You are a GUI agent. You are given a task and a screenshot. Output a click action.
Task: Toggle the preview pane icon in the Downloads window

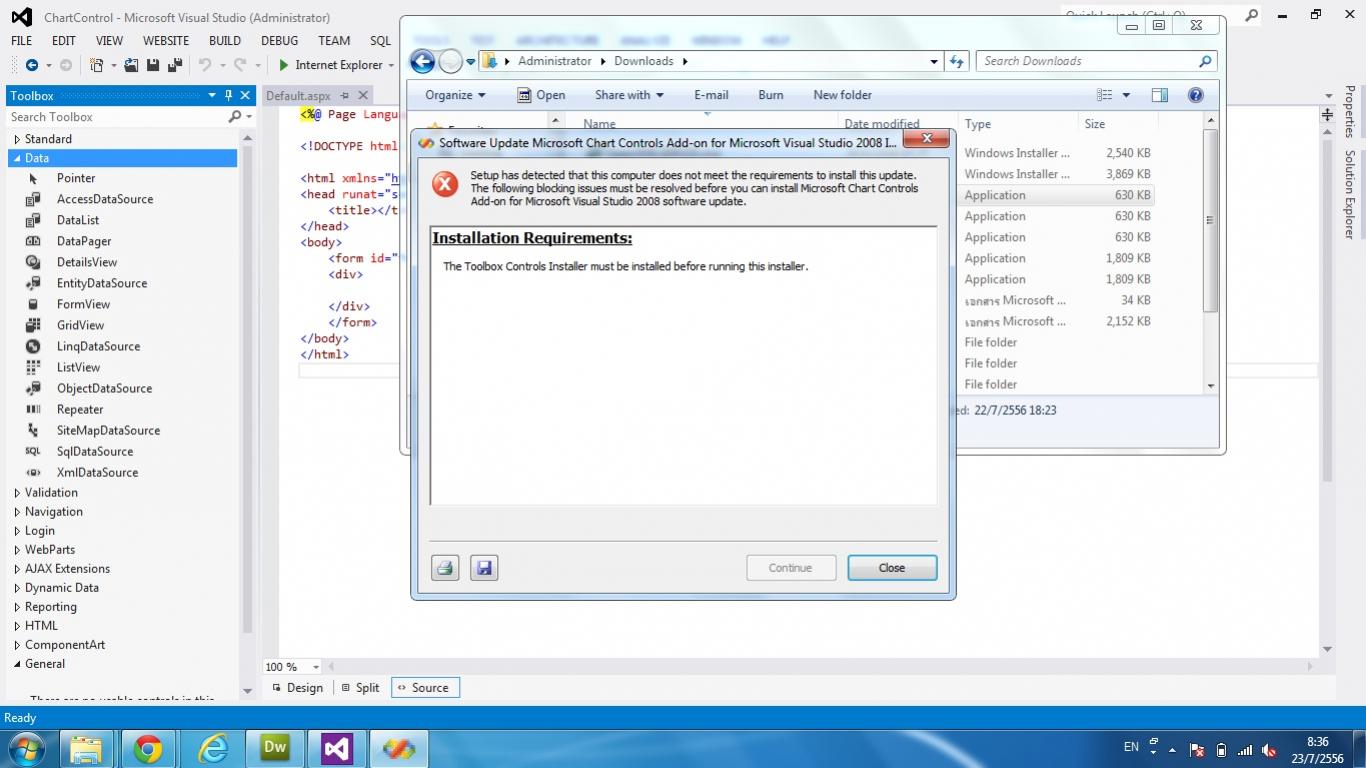pos(1160,95)
